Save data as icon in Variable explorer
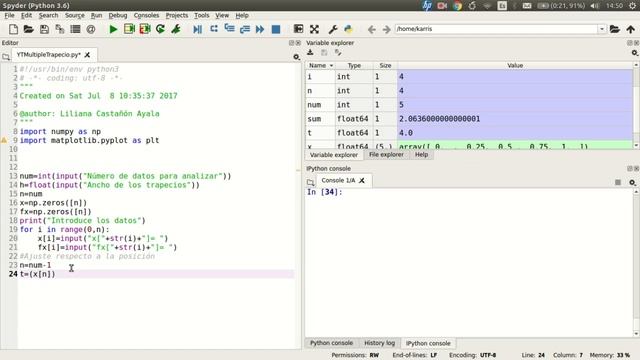Image resolution: width=640 pixels, height=360 pixels. (338, 52)
